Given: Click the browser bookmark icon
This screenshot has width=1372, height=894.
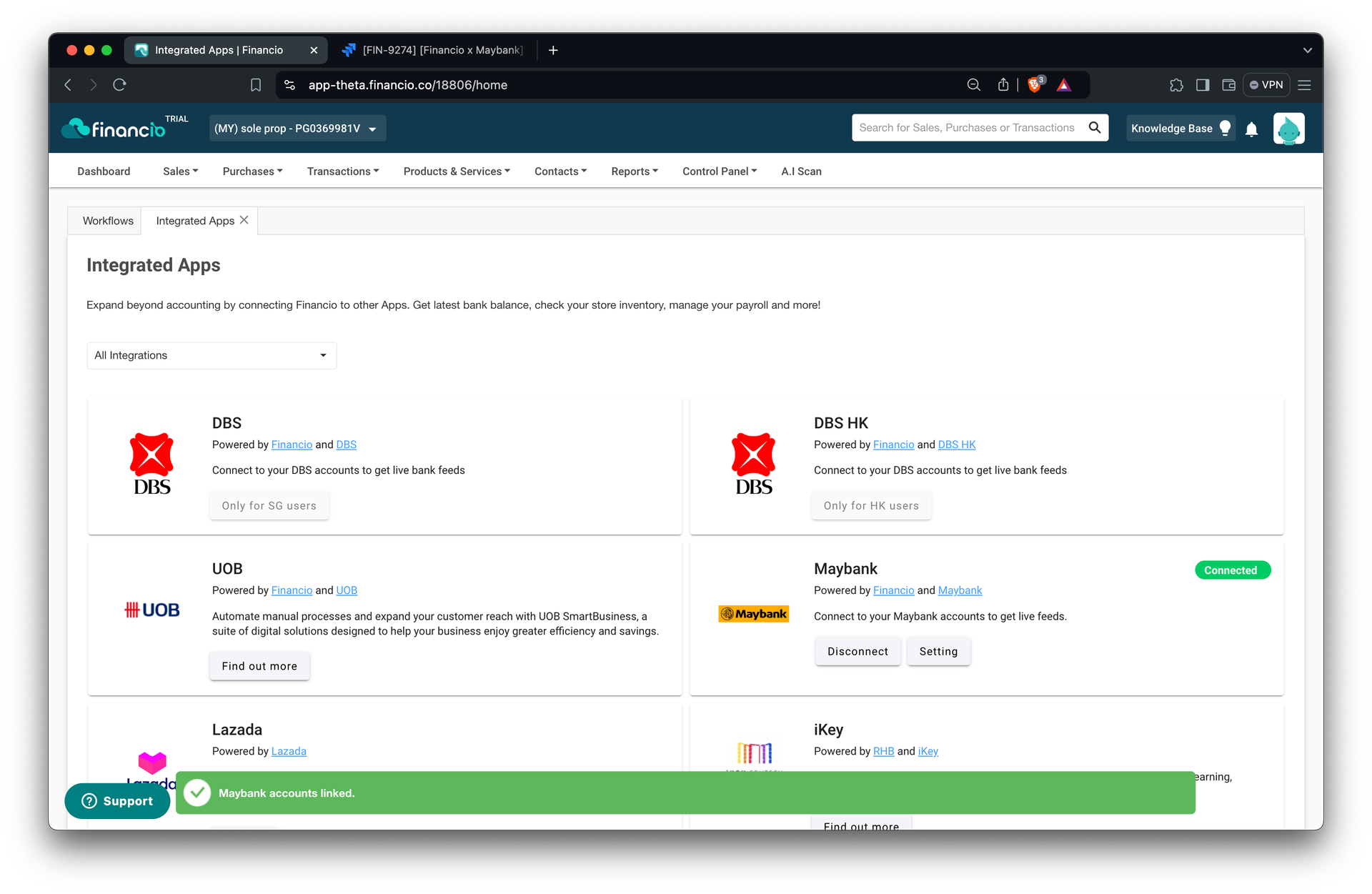Looking at the screenshot, I should 256,85.
